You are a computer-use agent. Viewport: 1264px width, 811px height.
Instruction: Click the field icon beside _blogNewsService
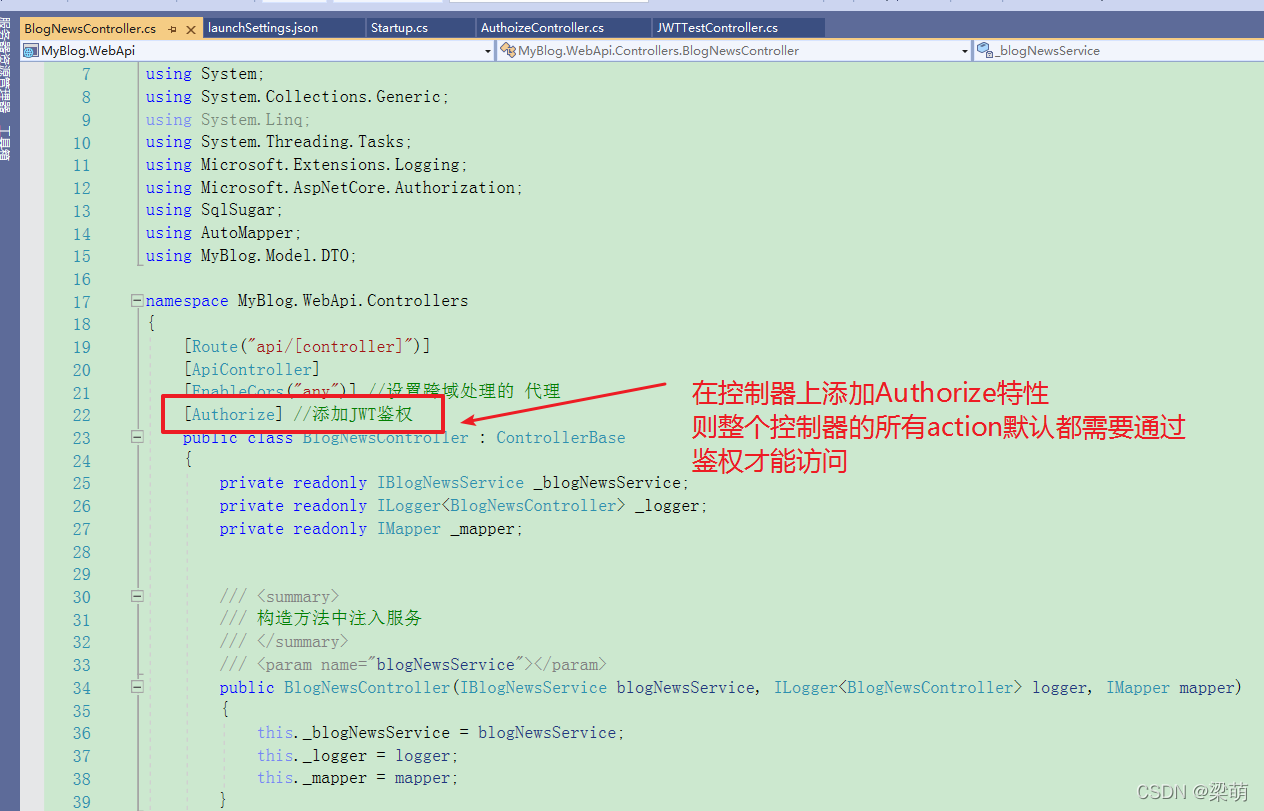(985, 50)
